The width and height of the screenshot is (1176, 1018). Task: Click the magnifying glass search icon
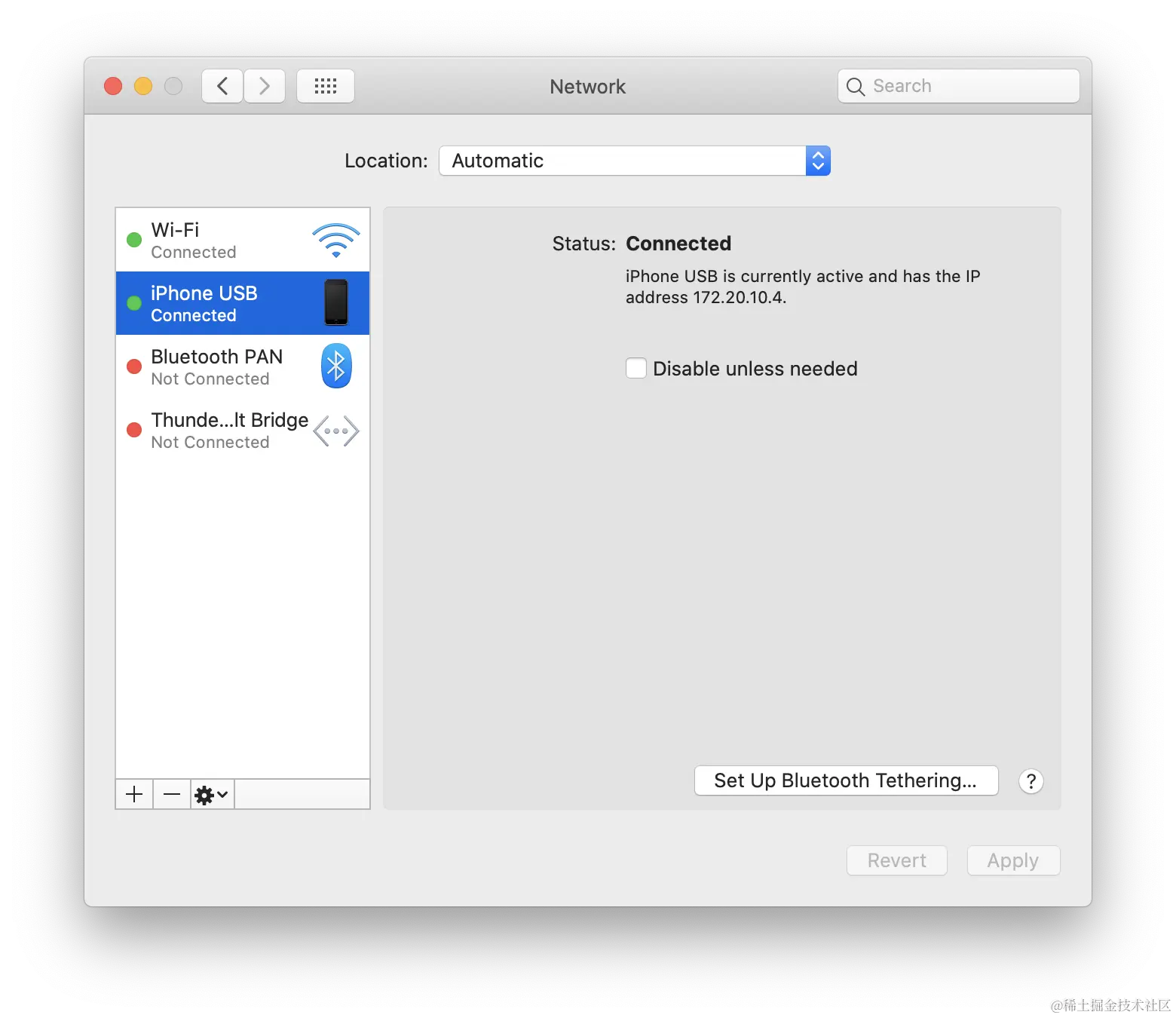[855, 87]
